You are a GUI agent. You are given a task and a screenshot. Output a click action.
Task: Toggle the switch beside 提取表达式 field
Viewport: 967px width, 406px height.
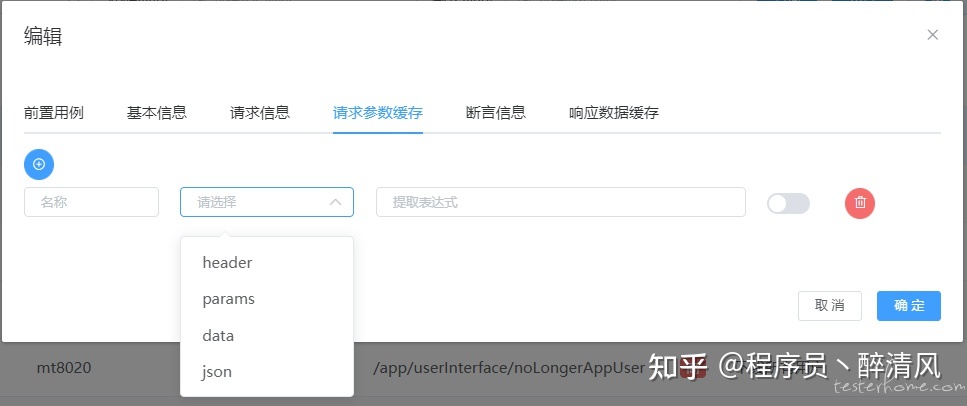click(x=788, y=203)
